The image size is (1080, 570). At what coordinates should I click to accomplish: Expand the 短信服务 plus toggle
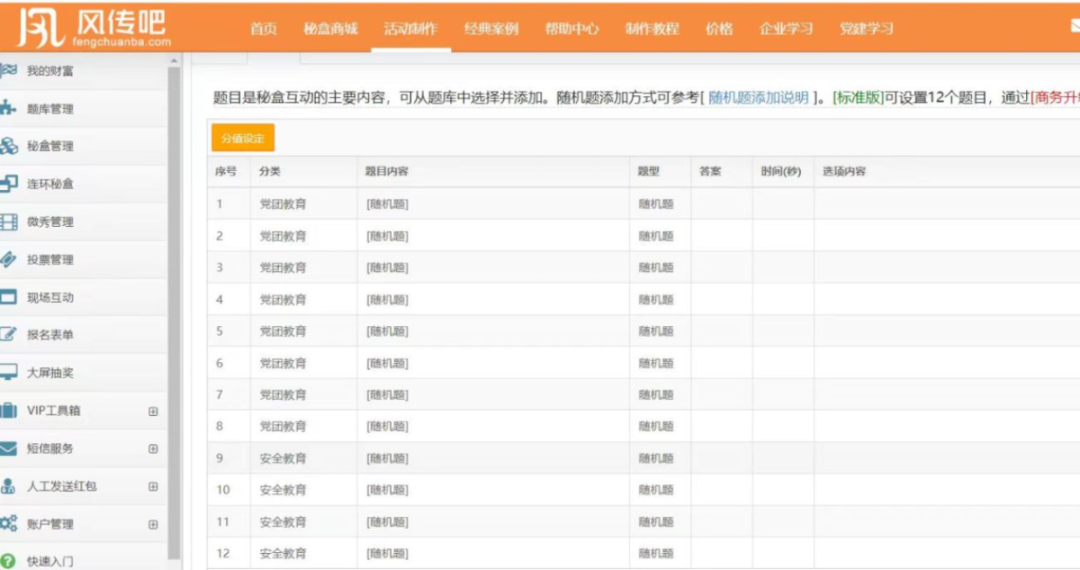click(x=153, y=449)
